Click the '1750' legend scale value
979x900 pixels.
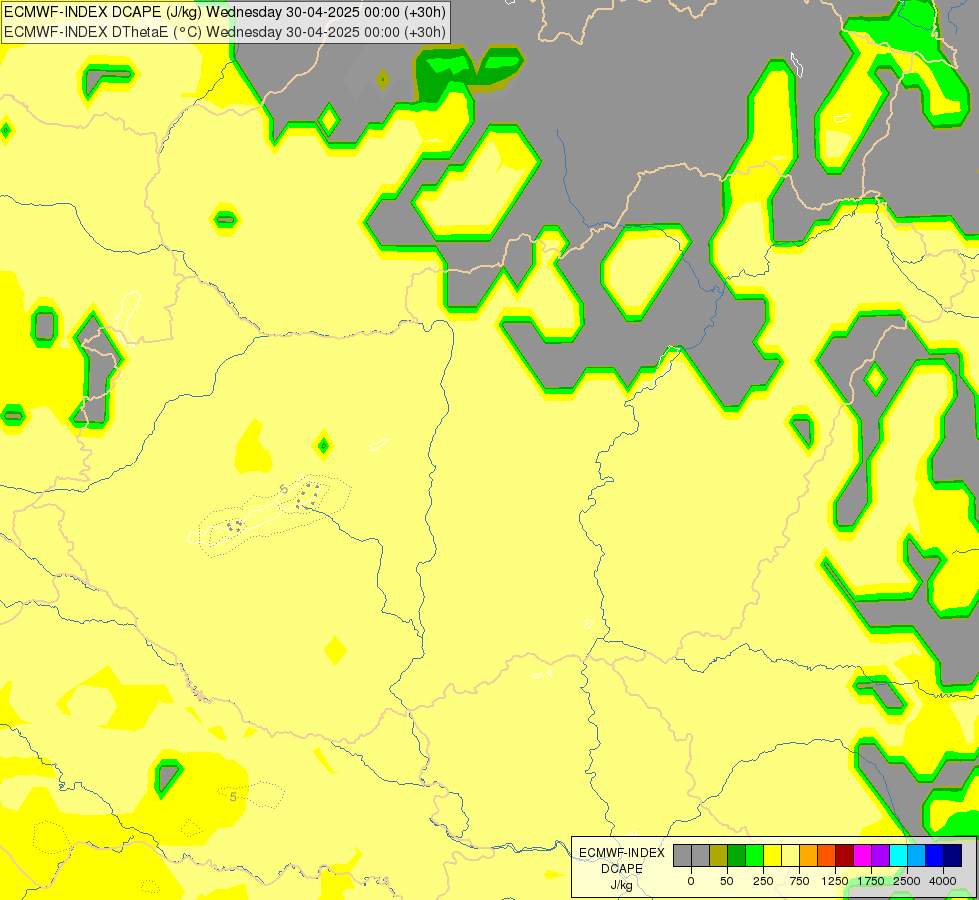(x=871, y=881)
